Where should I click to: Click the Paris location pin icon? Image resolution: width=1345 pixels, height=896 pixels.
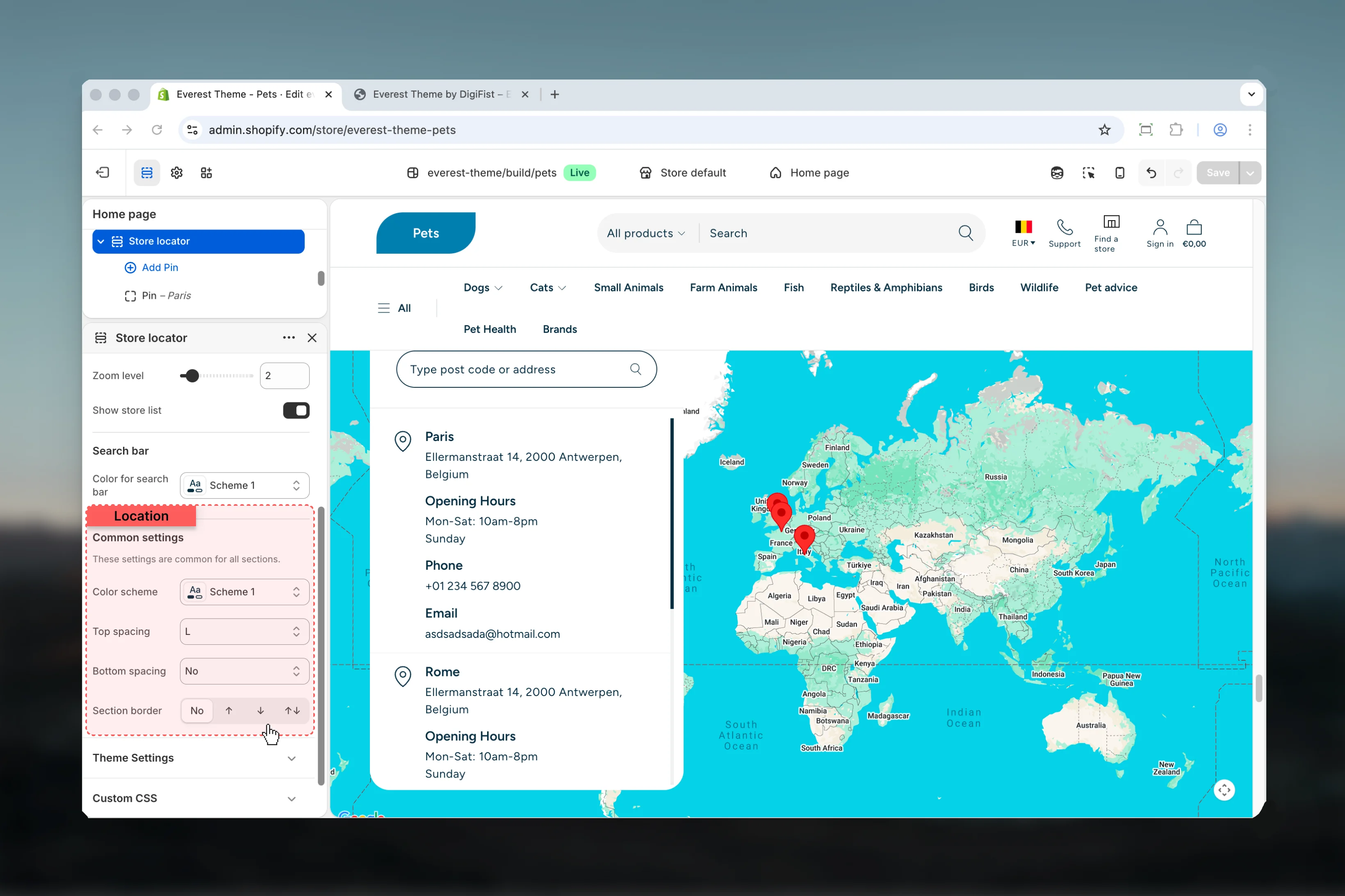tap(403, 441)
